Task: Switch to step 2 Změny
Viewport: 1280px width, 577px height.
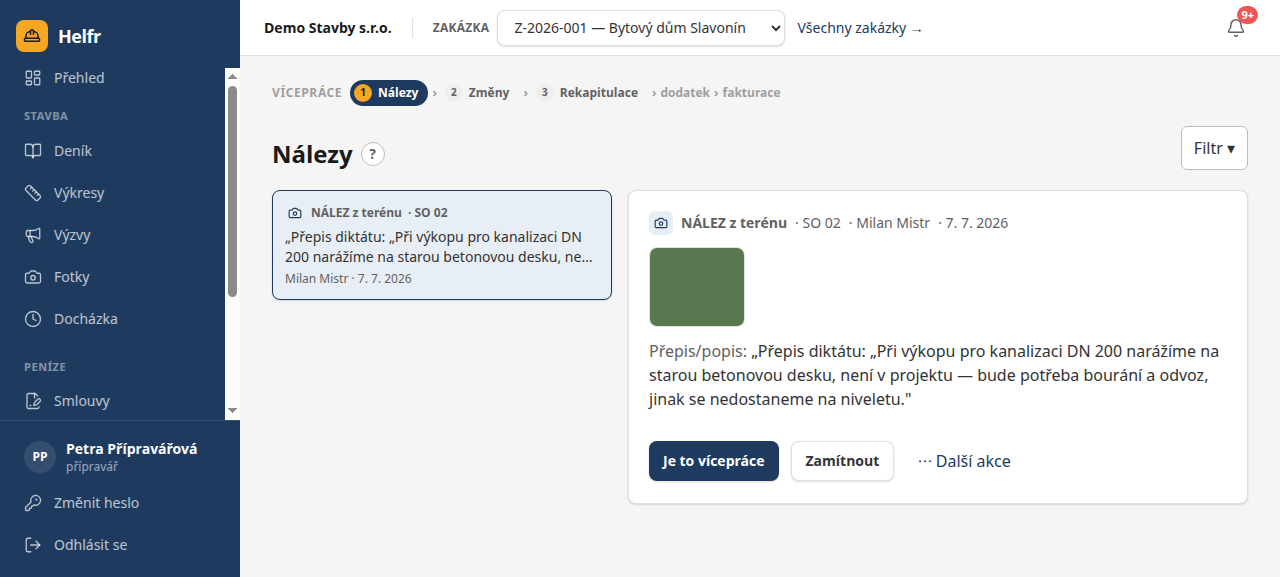Action: [x=478, y=93]
